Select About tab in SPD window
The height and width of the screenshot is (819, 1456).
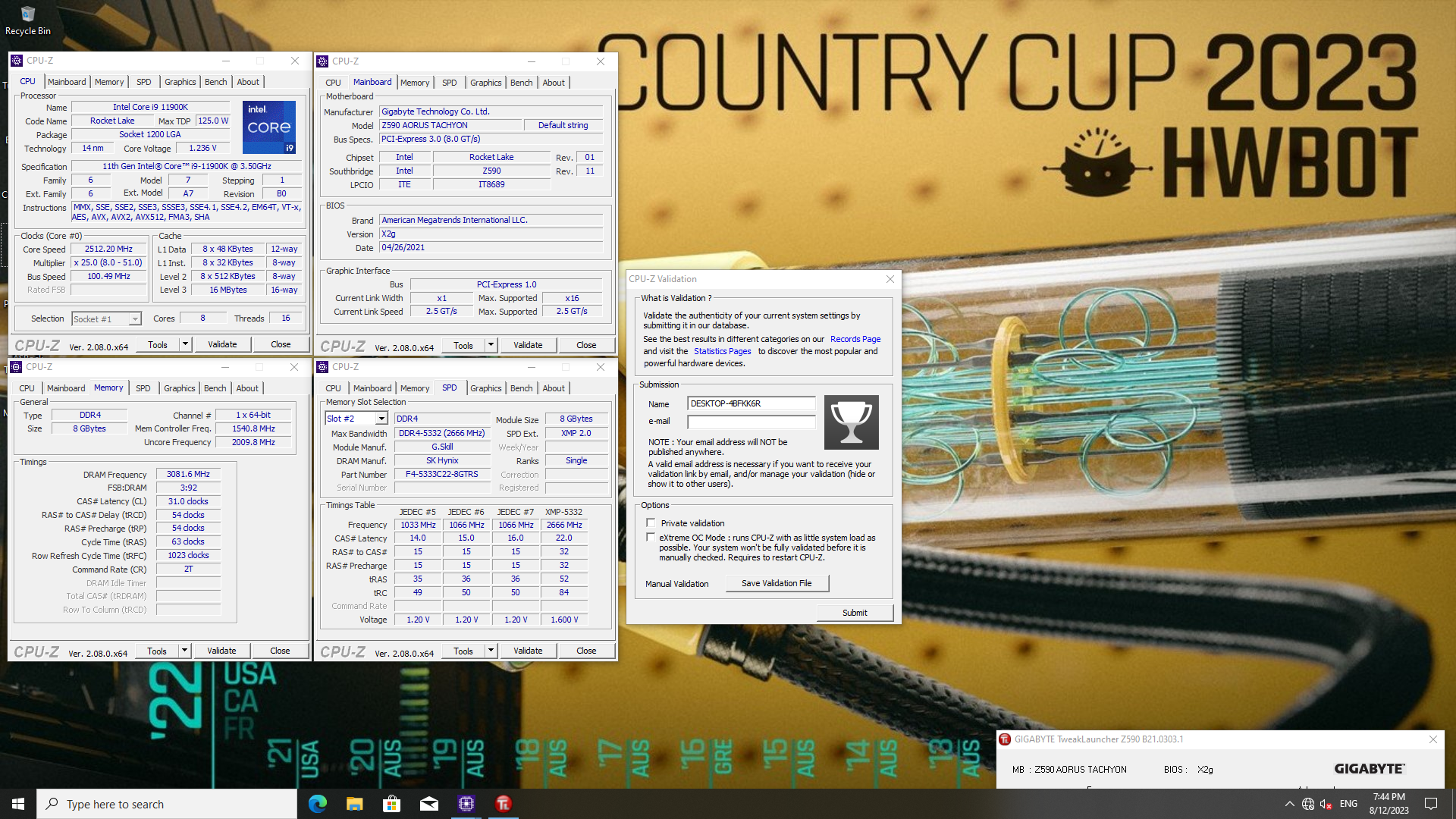point(554,388)
